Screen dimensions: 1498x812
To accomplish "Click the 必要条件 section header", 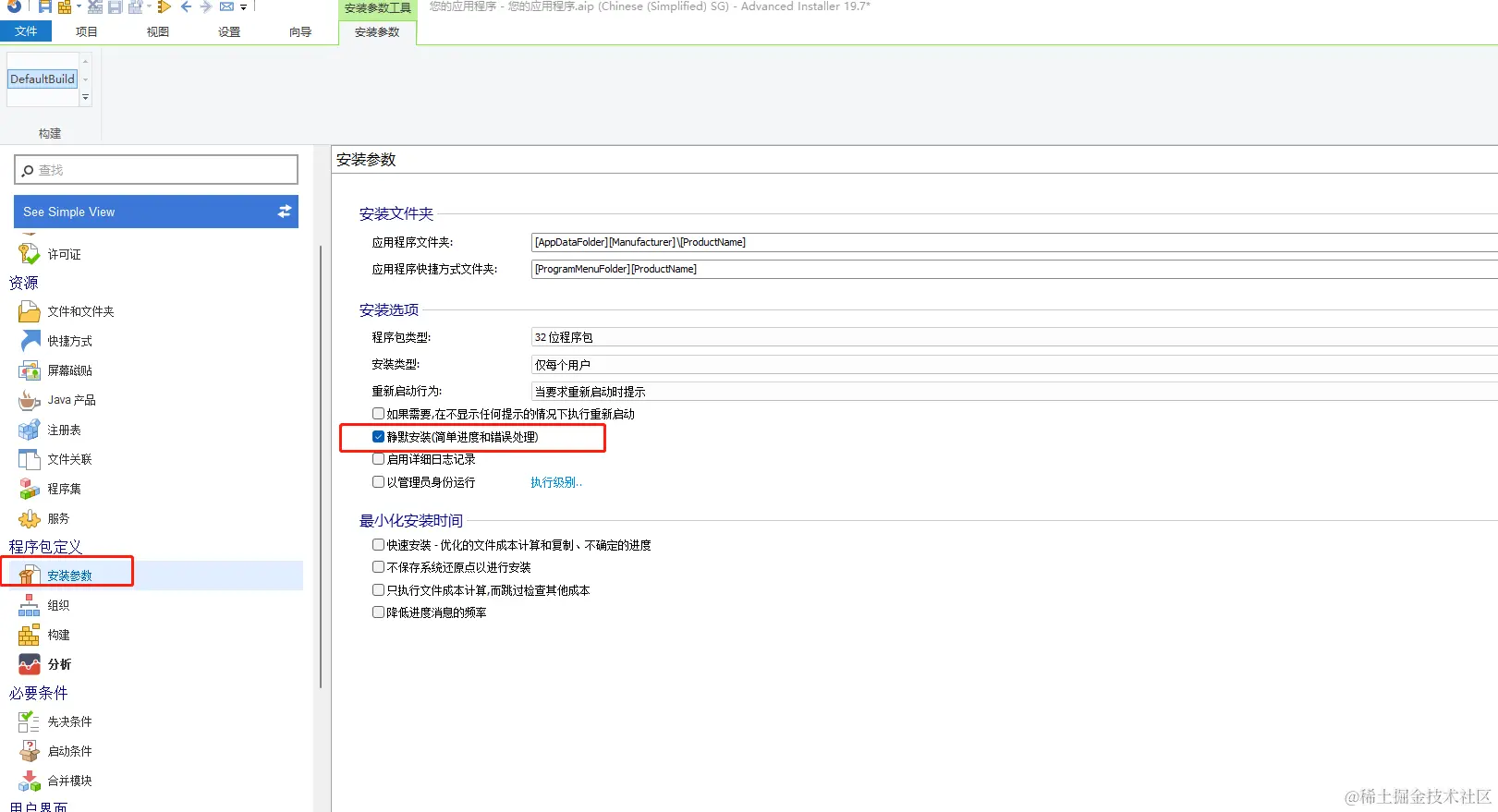I will [38, 693].
